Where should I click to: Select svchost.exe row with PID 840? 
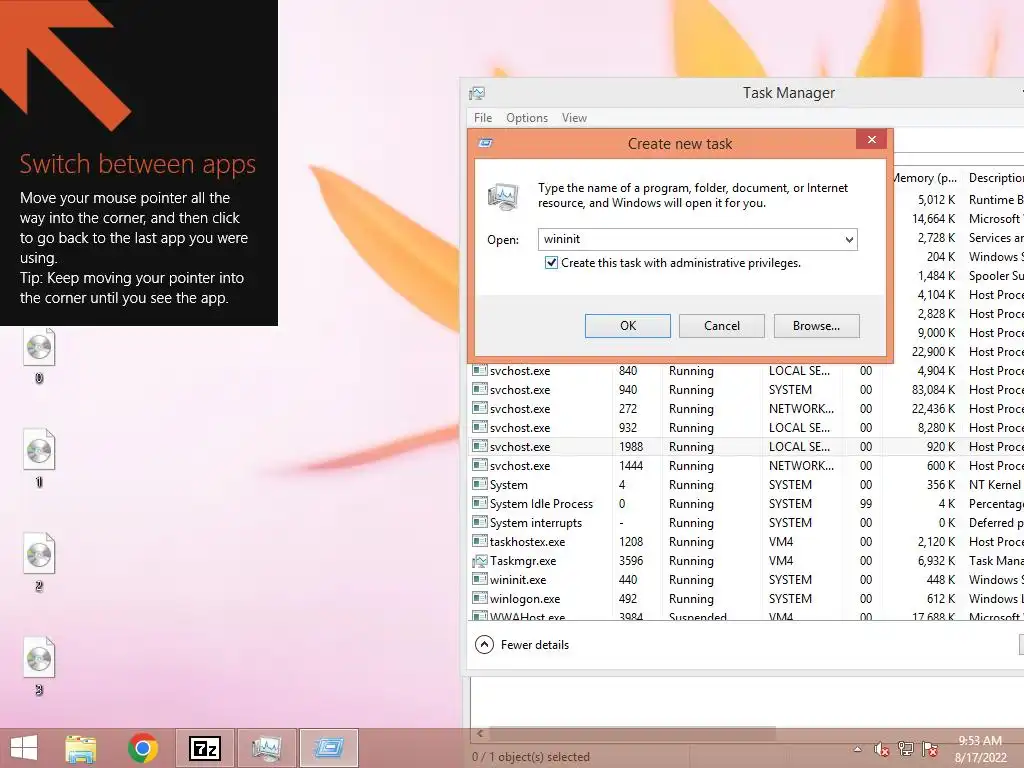pos(747,371)
